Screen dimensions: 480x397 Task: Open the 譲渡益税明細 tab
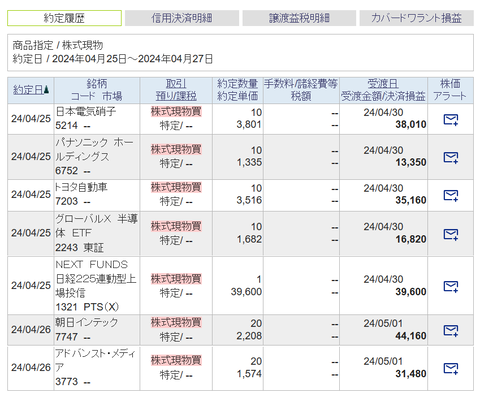299,18
